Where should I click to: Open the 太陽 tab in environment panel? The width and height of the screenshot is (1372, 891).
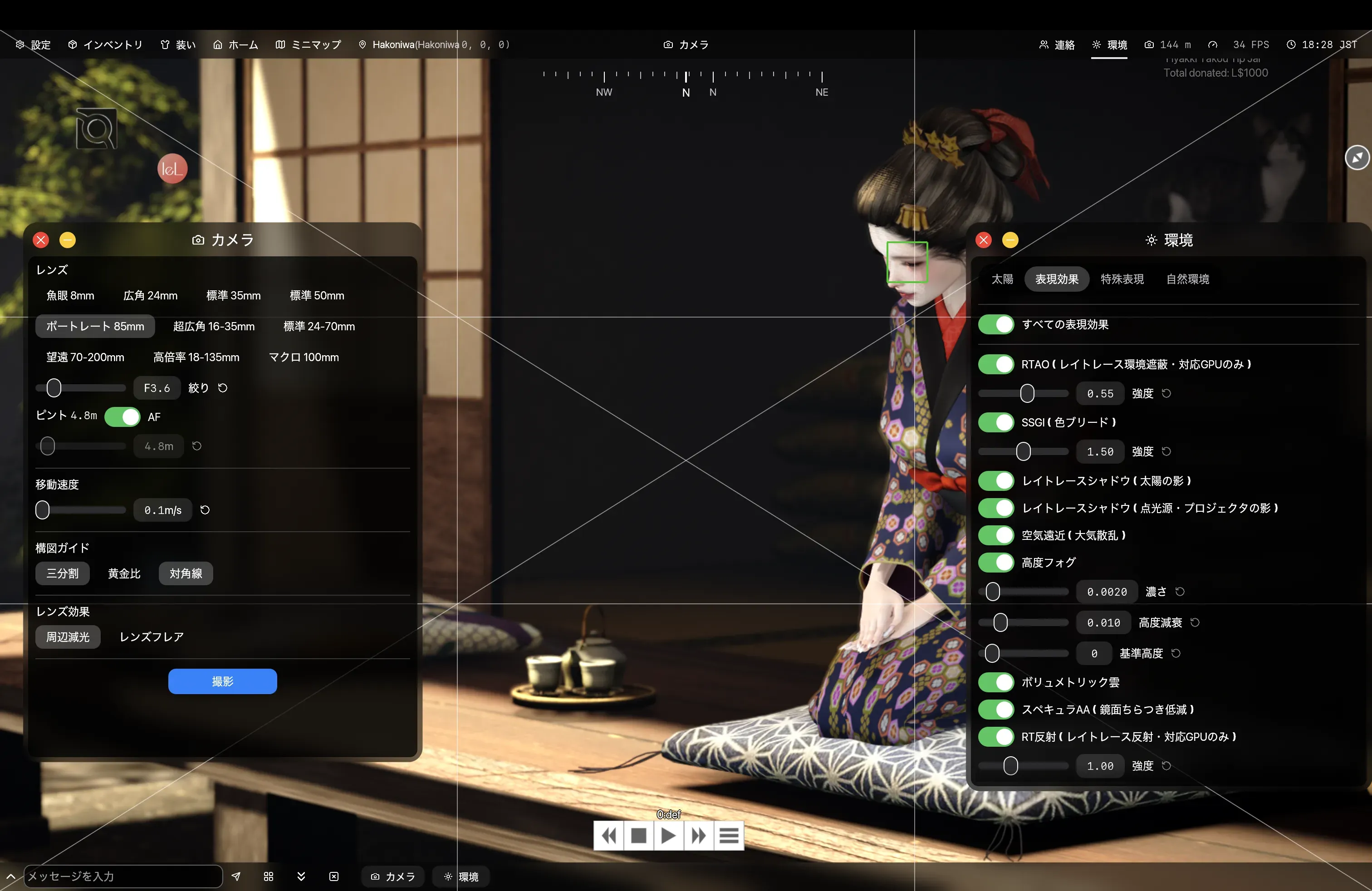[1002, 279]
